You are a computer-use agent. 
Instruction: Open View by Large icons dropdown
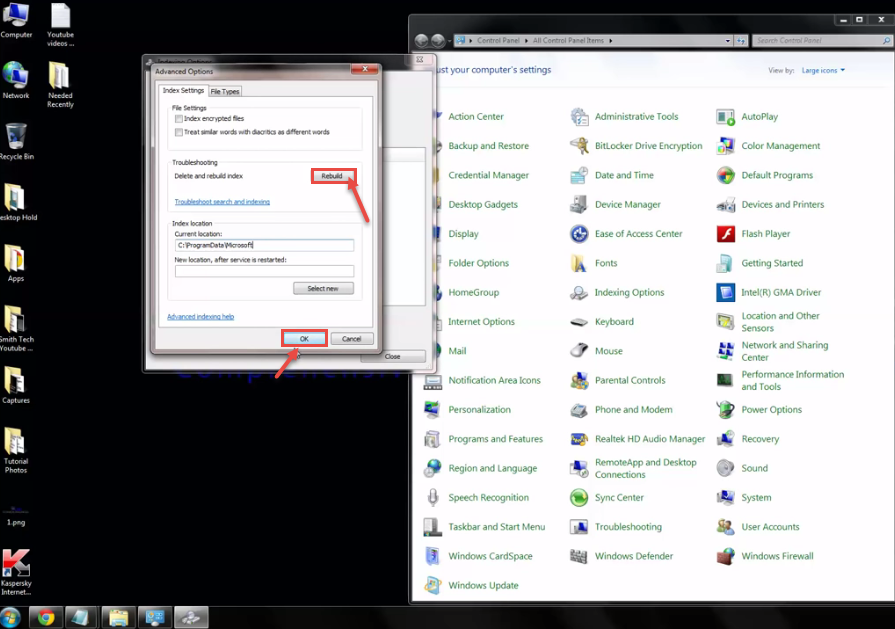coord(823,70)
